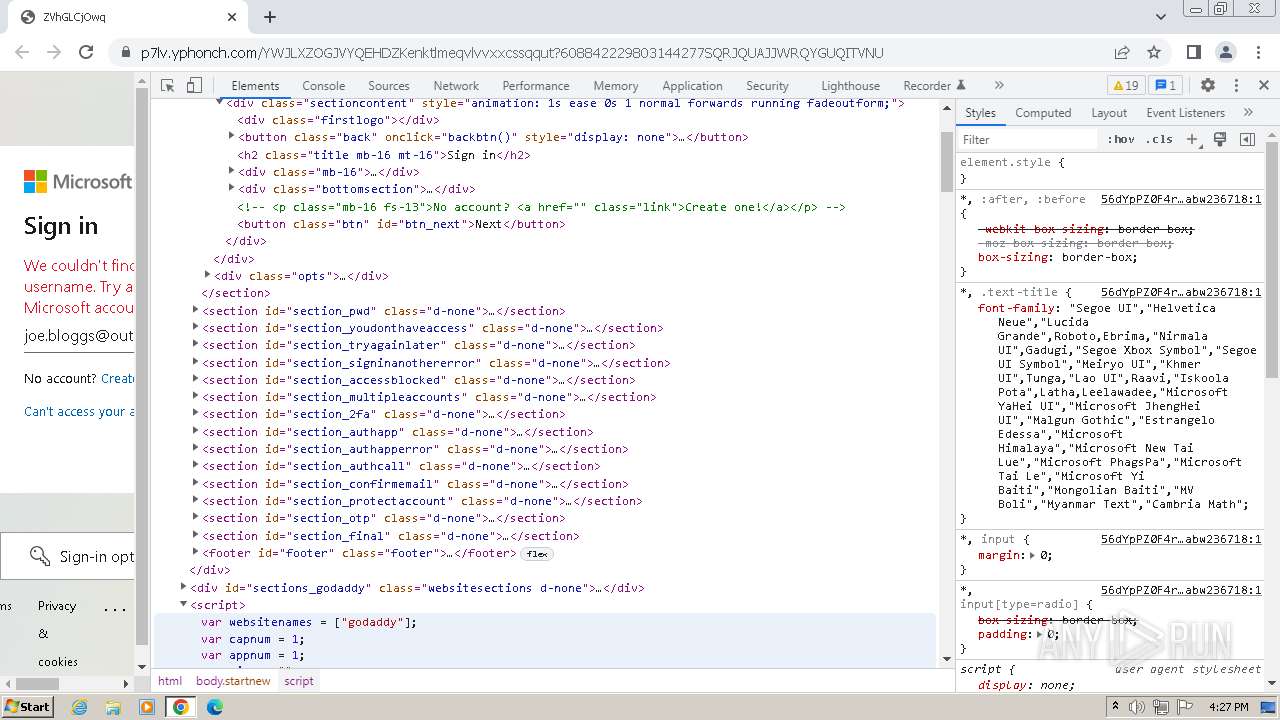This screenshot has height=720, width=1280.
Task: Open DevTools settings gear
Action: click(1208, 86)
